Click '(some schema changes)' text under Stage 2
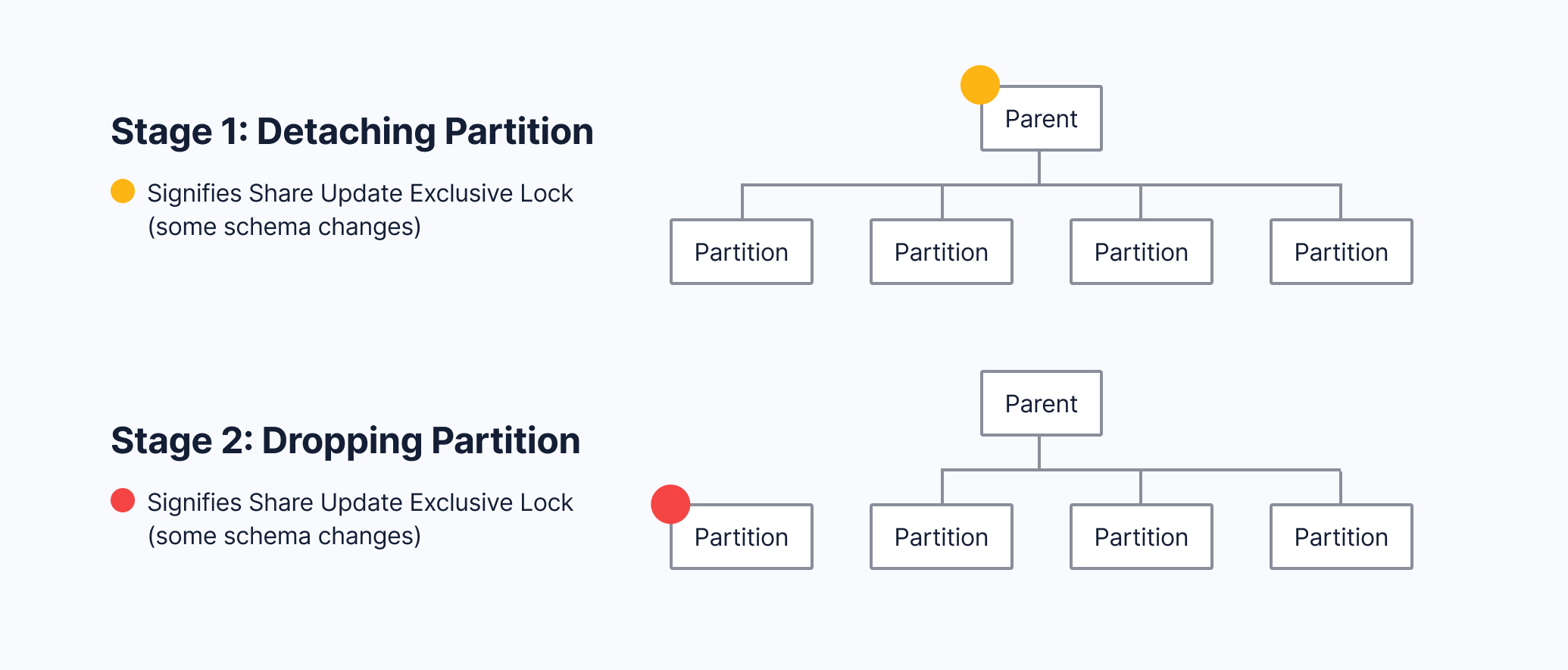This screenshot has width=1568, height=670. (x=284, y=536)
